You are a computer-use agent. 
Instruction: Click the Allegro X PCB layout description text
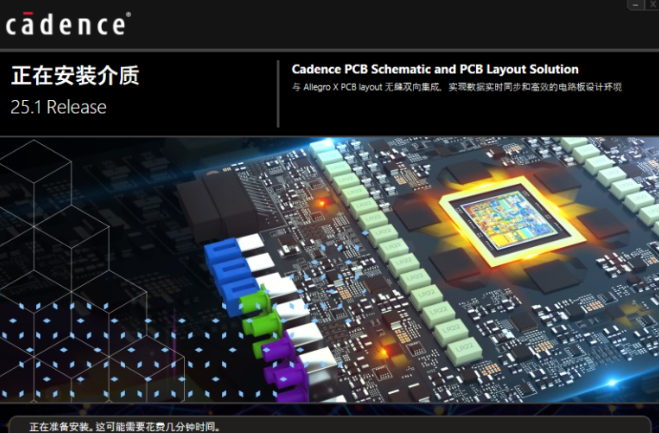tap(456, 88)
